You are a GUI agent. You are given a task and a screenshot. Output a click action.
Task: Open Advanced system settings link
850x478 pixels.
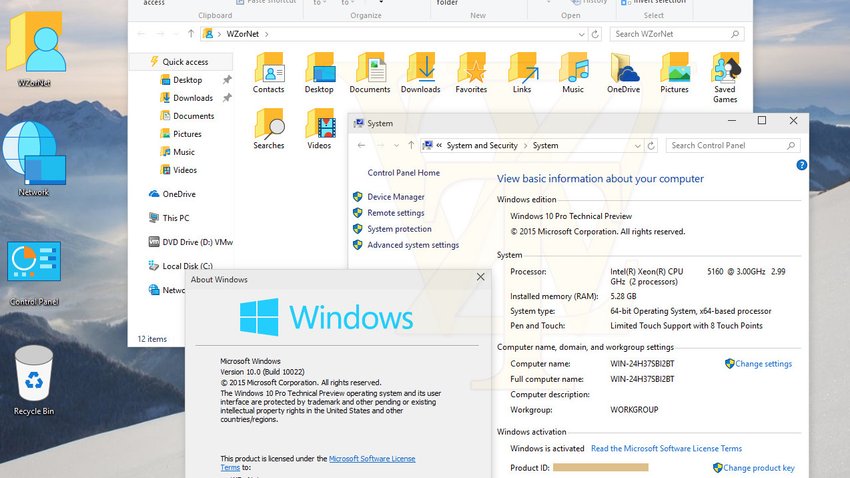pos(413,245)
